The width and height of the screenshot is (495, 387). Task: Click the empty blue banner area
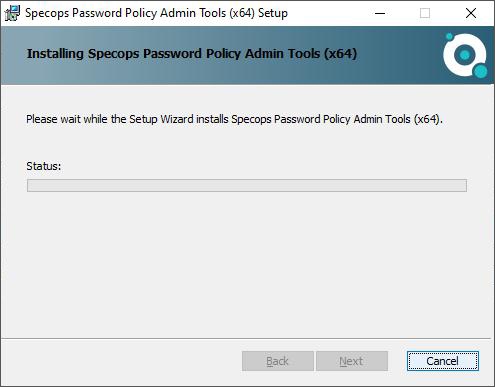point(400,55)
